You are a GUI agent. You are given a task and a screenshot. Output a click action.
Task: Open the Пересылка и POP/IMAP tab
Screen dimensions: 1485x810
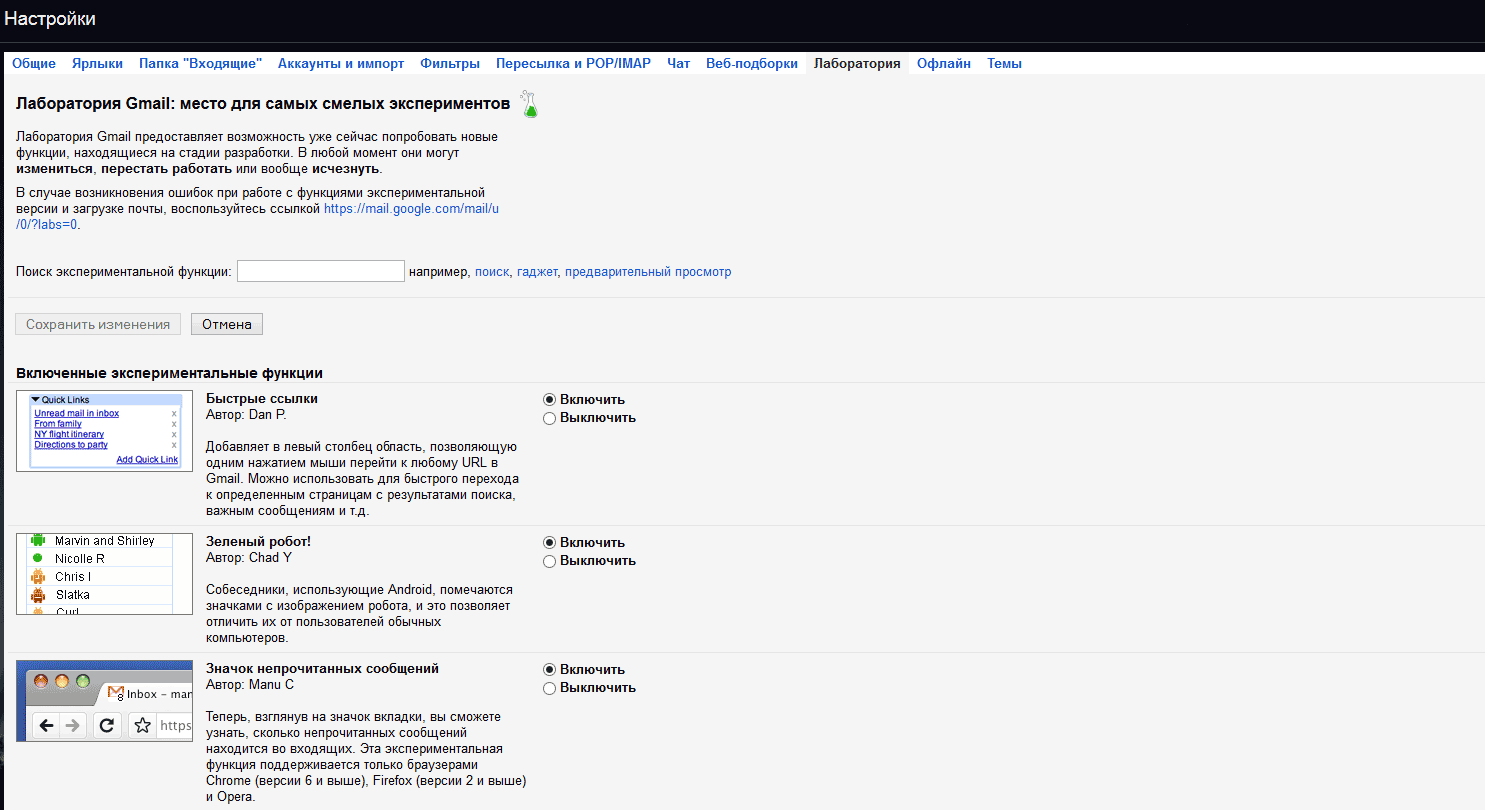coord(573,64)
